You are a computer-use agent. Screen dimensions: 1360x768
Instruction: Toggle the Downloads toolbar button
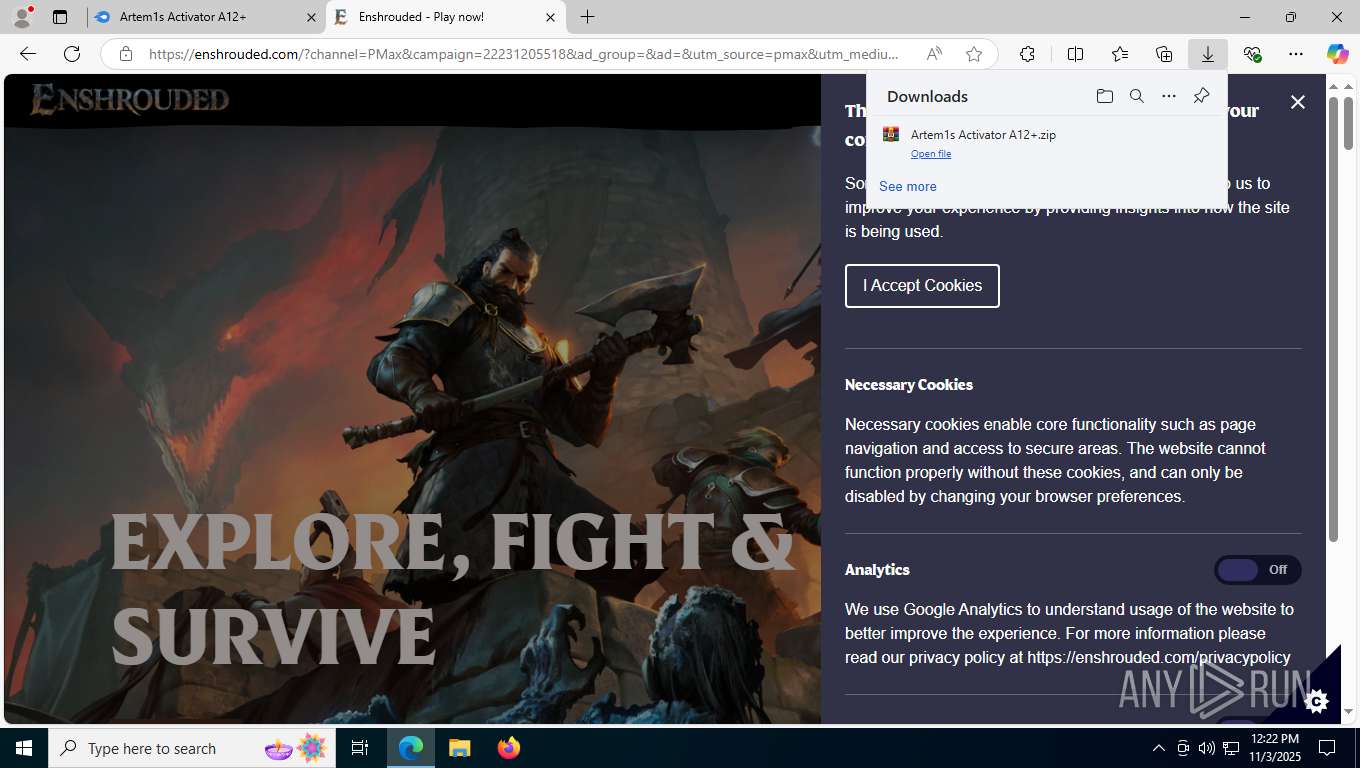point(1208,54)
